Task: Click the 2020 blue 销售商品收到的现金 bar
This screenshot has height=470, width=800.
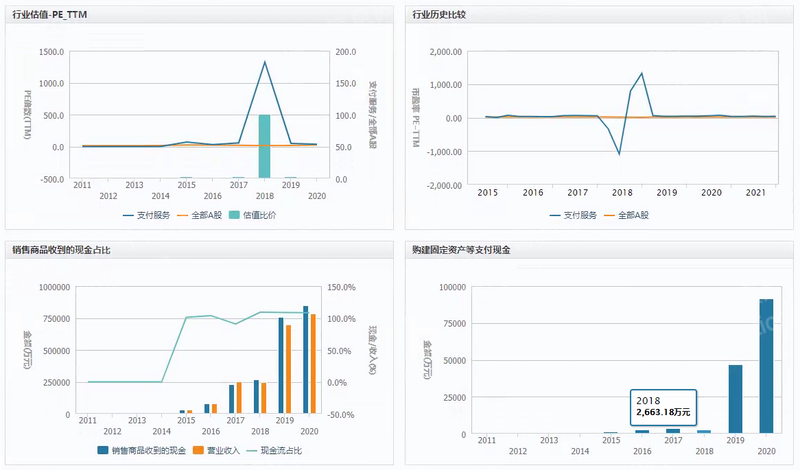Action: (x=305, y=360)
